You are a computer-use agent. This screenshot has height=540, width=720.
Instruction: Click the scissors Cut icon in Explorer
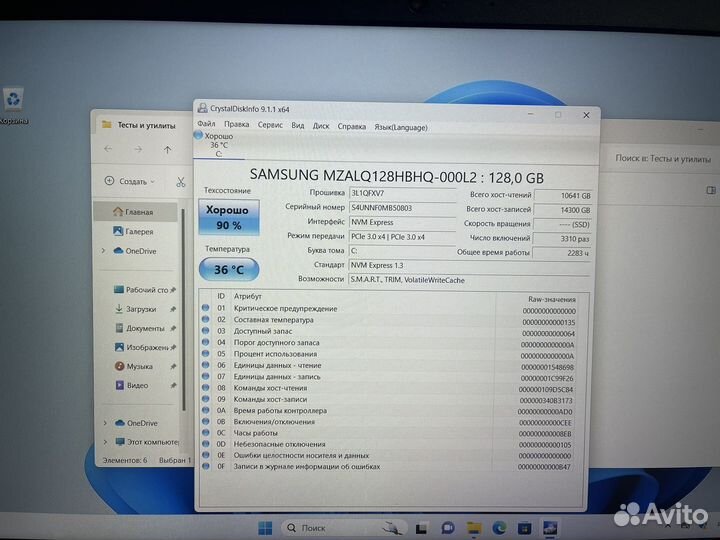tap(180, 182)
